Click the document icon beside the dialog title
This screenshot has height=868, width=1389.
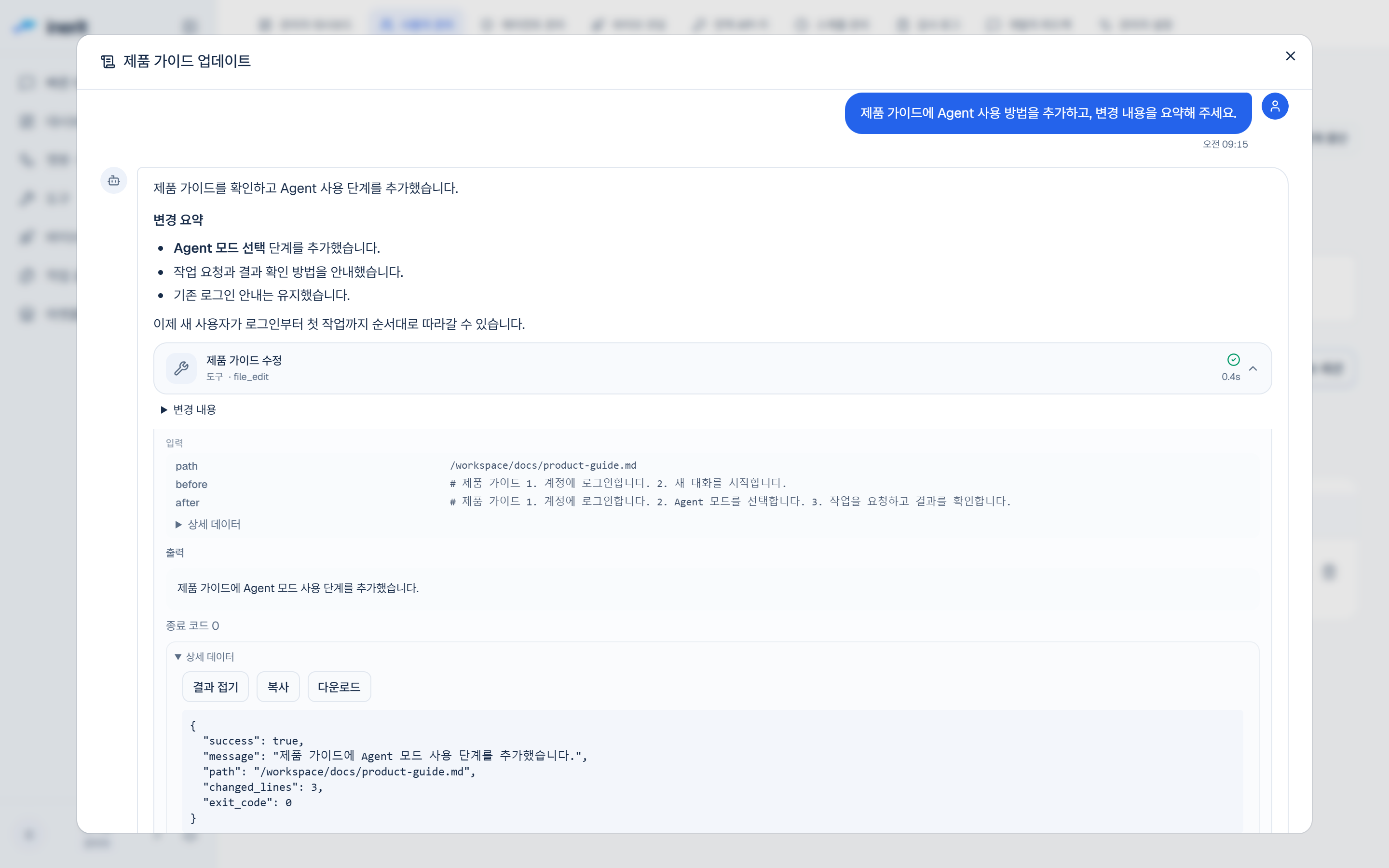(x=108, y=61)
